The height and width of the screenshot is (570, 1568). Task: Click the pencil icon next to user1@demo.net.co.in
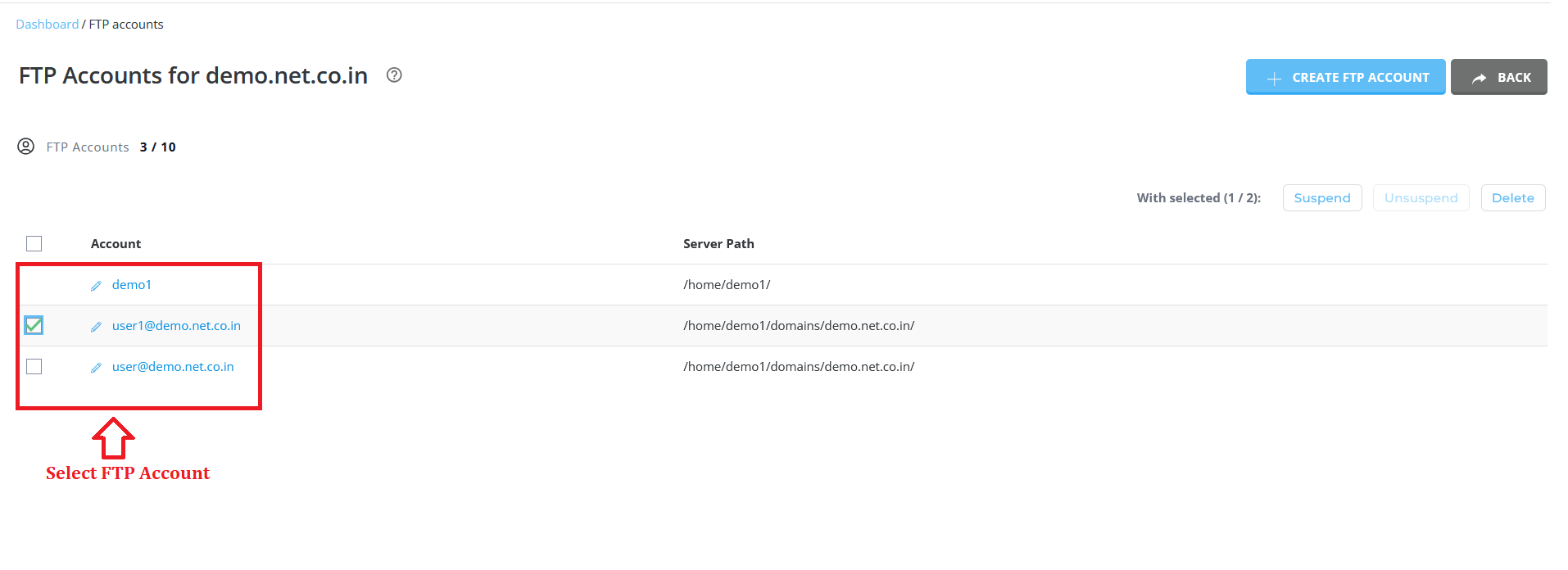[96, 327]
